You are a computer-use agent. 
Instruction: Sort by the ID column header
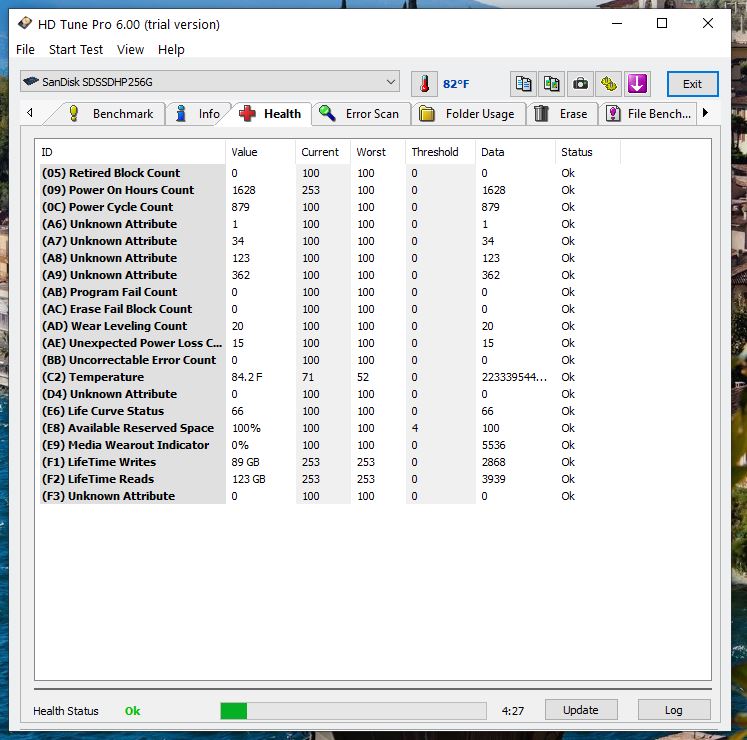click(x=130, y=152)
